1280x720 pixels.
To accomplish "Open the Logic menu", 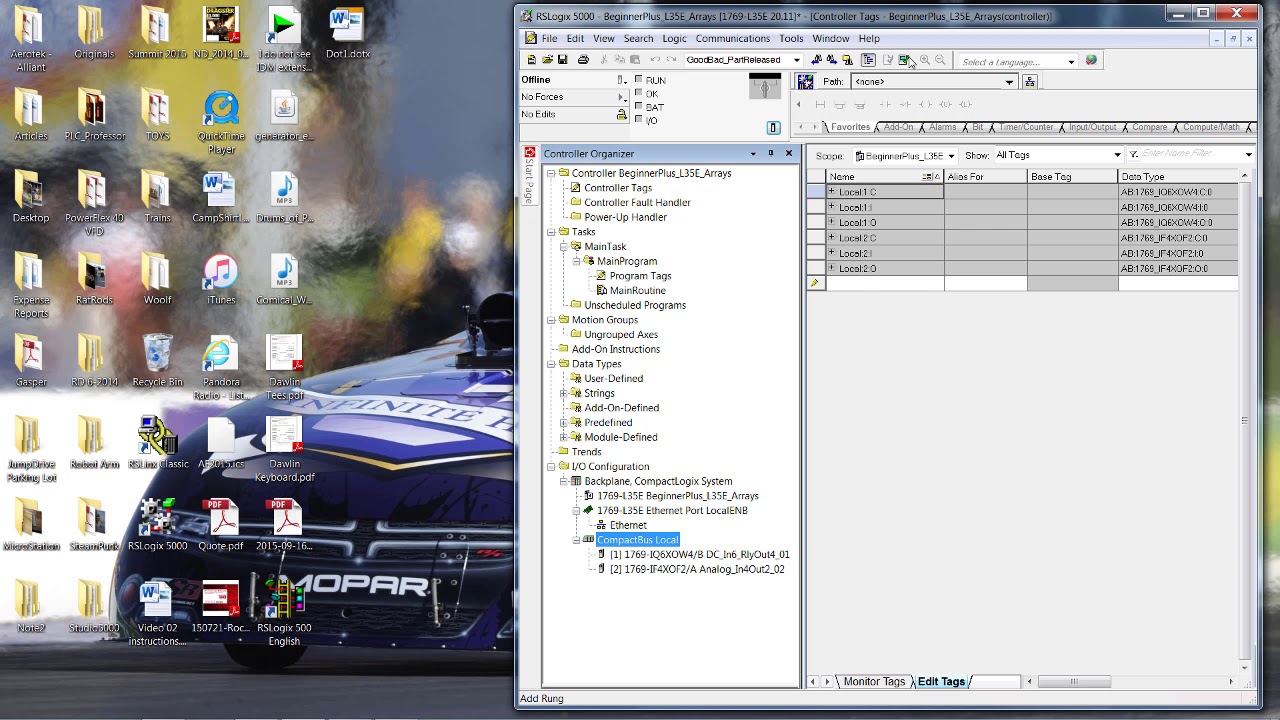I will tap(674, 39).
